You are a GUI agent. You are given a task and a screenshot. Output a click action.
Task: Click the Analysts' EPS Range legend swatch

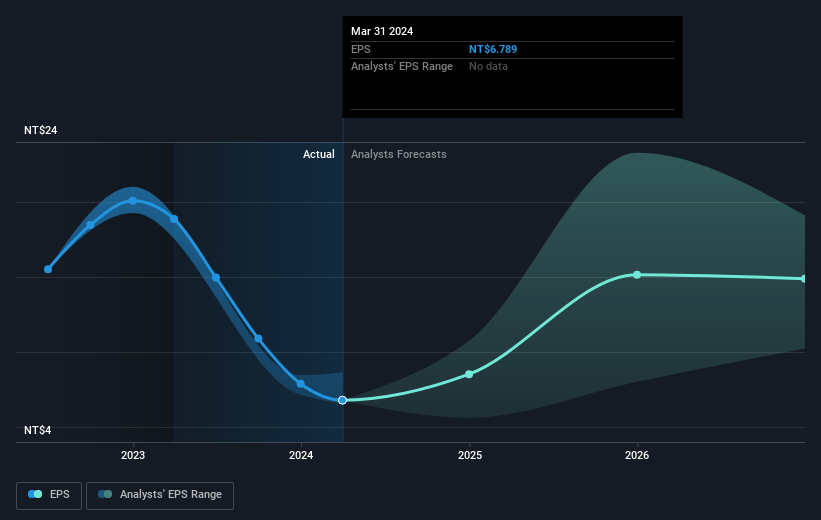pos(105,494)
